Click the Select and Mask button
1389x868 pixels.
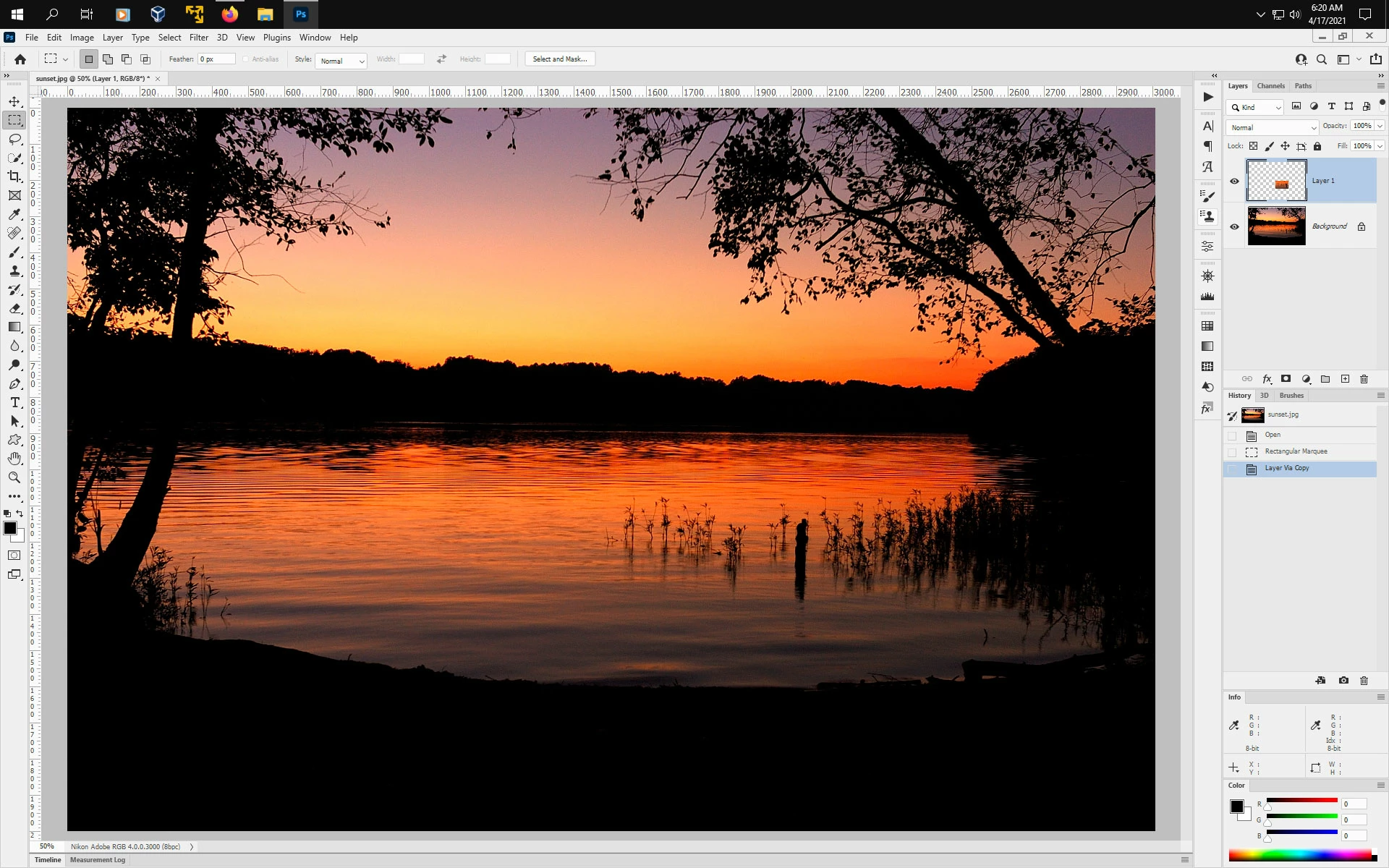(560, 59)
